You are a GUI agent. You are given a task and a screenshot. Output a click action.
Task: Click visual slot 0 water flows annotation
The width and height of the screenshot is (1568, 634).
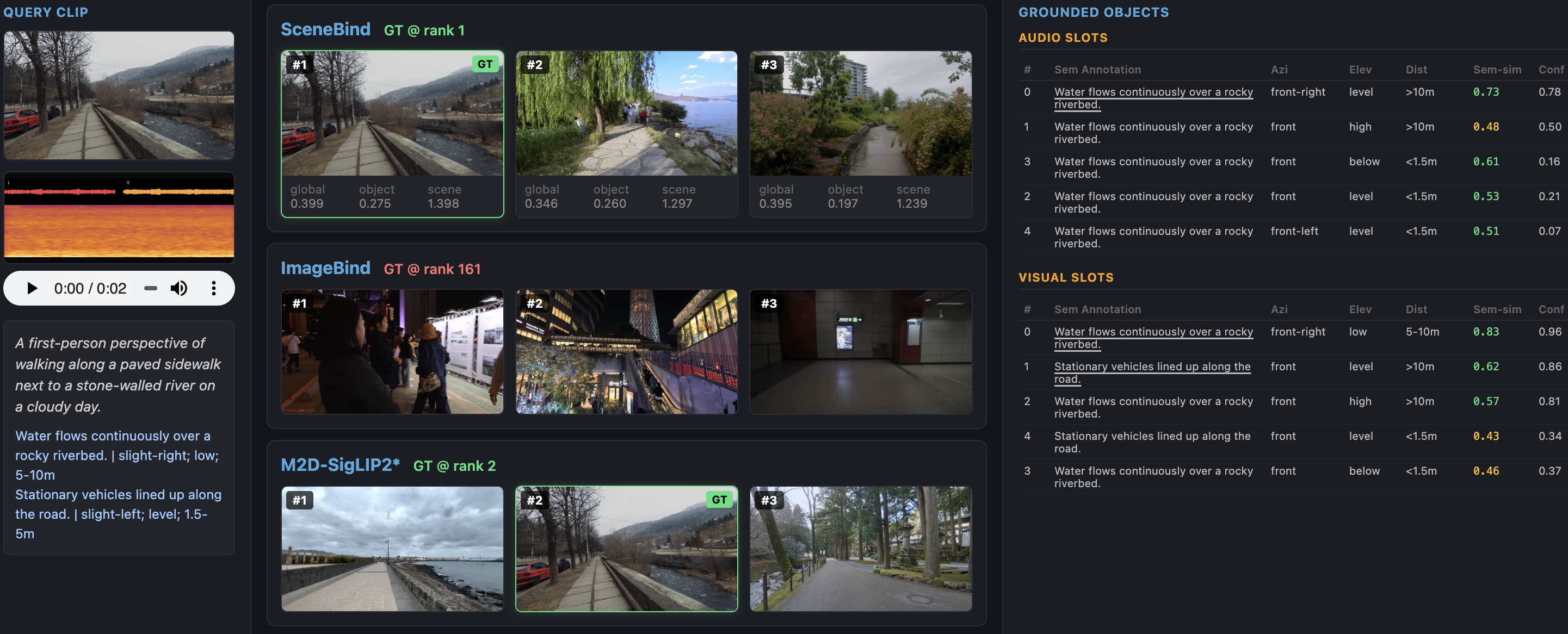tap(1153, 338)
